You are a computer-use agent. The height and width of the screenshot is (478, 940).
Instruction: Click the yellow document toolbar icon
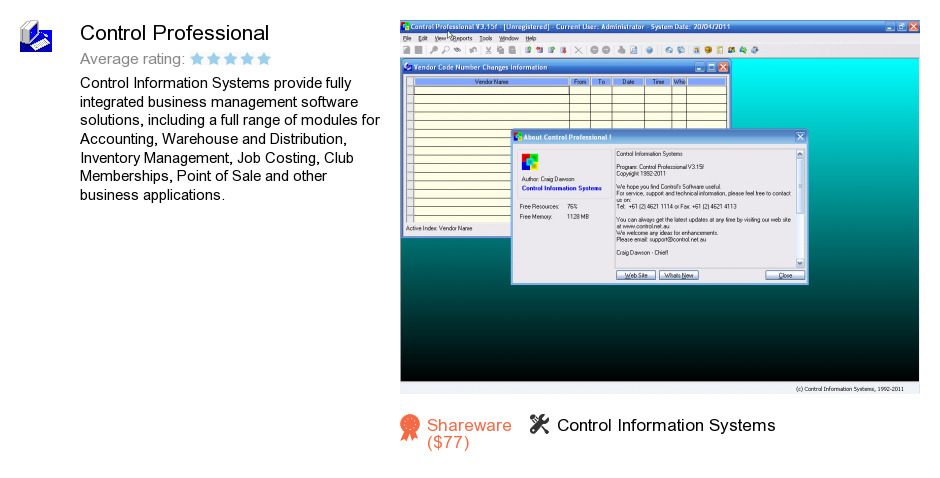coord(720,50)
